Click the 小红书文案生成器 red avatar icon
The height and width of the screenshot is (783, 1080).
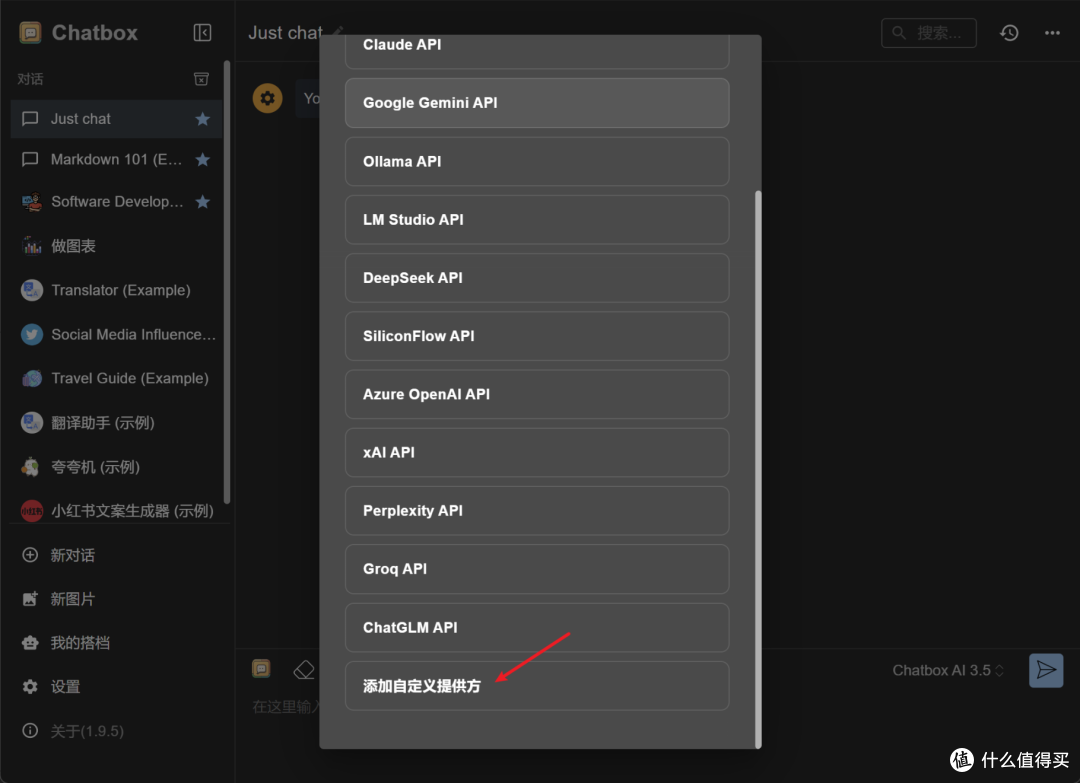[32, 511]
